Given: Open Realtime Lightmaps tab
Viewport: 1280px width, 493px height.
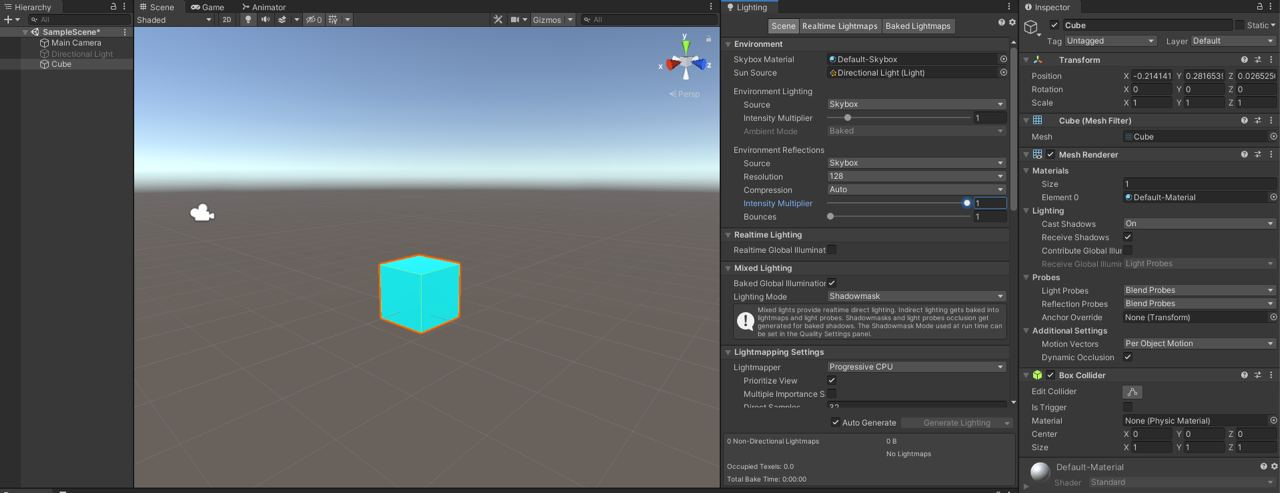Looking at the screenshot, I should click(x=840, y=26).
